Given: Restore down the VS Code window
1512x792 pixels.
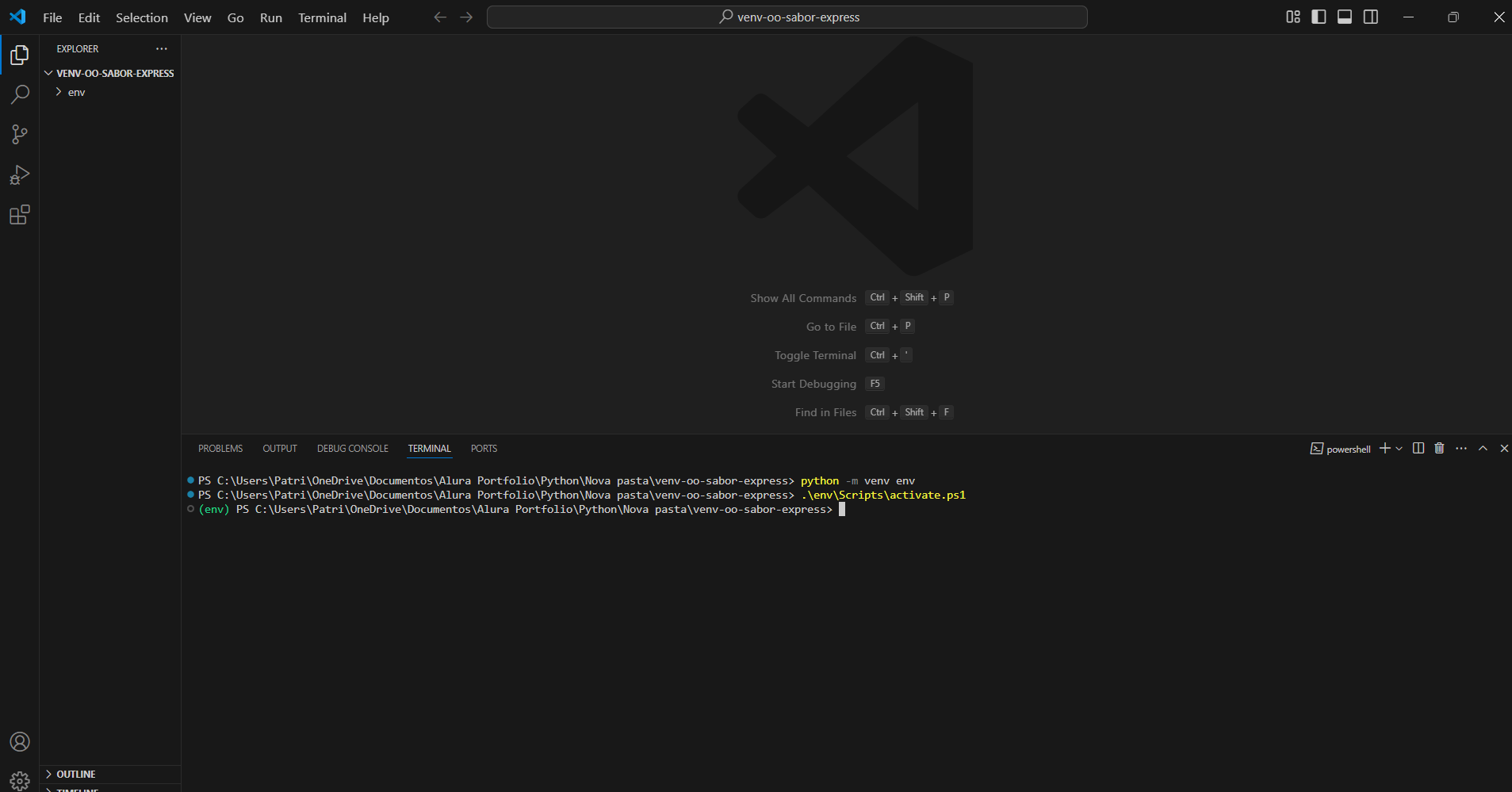Looking at the screenshot, I should [x=1453, y=17].
